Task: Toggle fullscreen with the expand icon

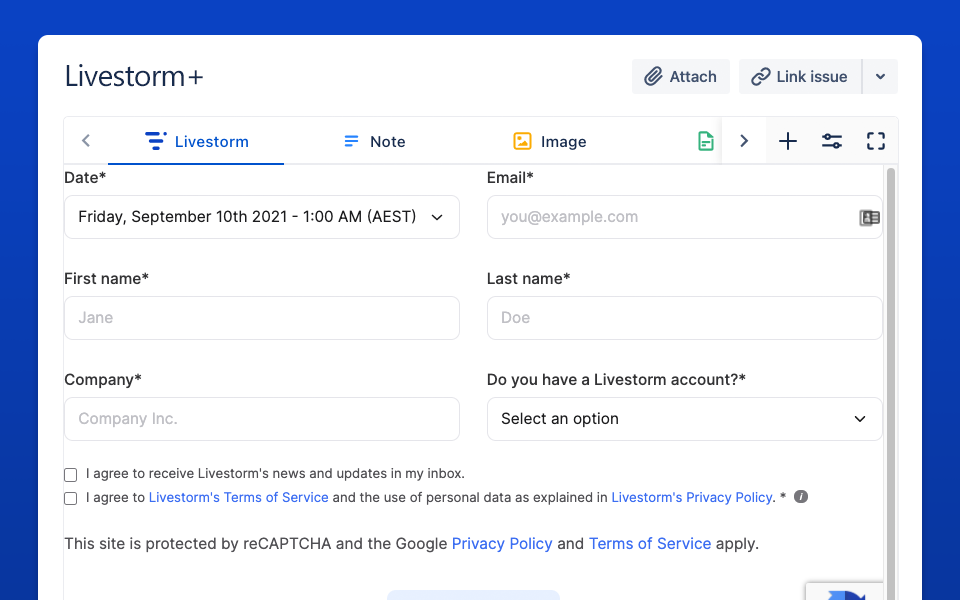Action: [876, 141]
